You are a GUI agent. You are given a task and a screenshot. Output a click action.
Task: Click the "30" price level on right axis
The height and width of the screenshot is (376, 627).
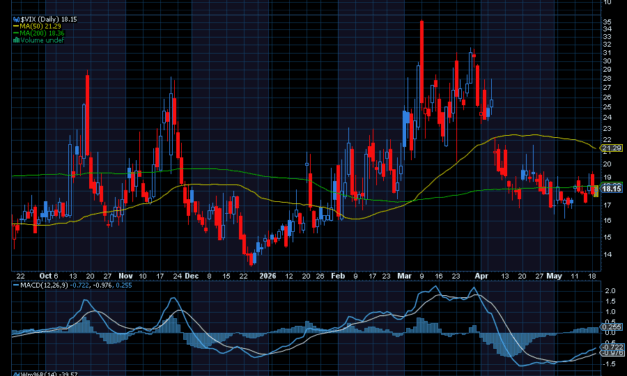pos(607,61)
